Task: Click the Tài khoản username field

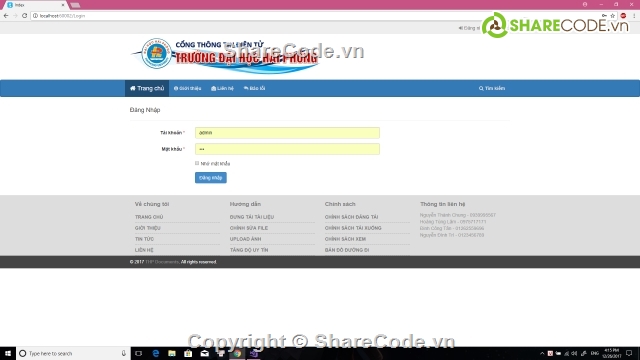Action: click(x=287, y=133)
